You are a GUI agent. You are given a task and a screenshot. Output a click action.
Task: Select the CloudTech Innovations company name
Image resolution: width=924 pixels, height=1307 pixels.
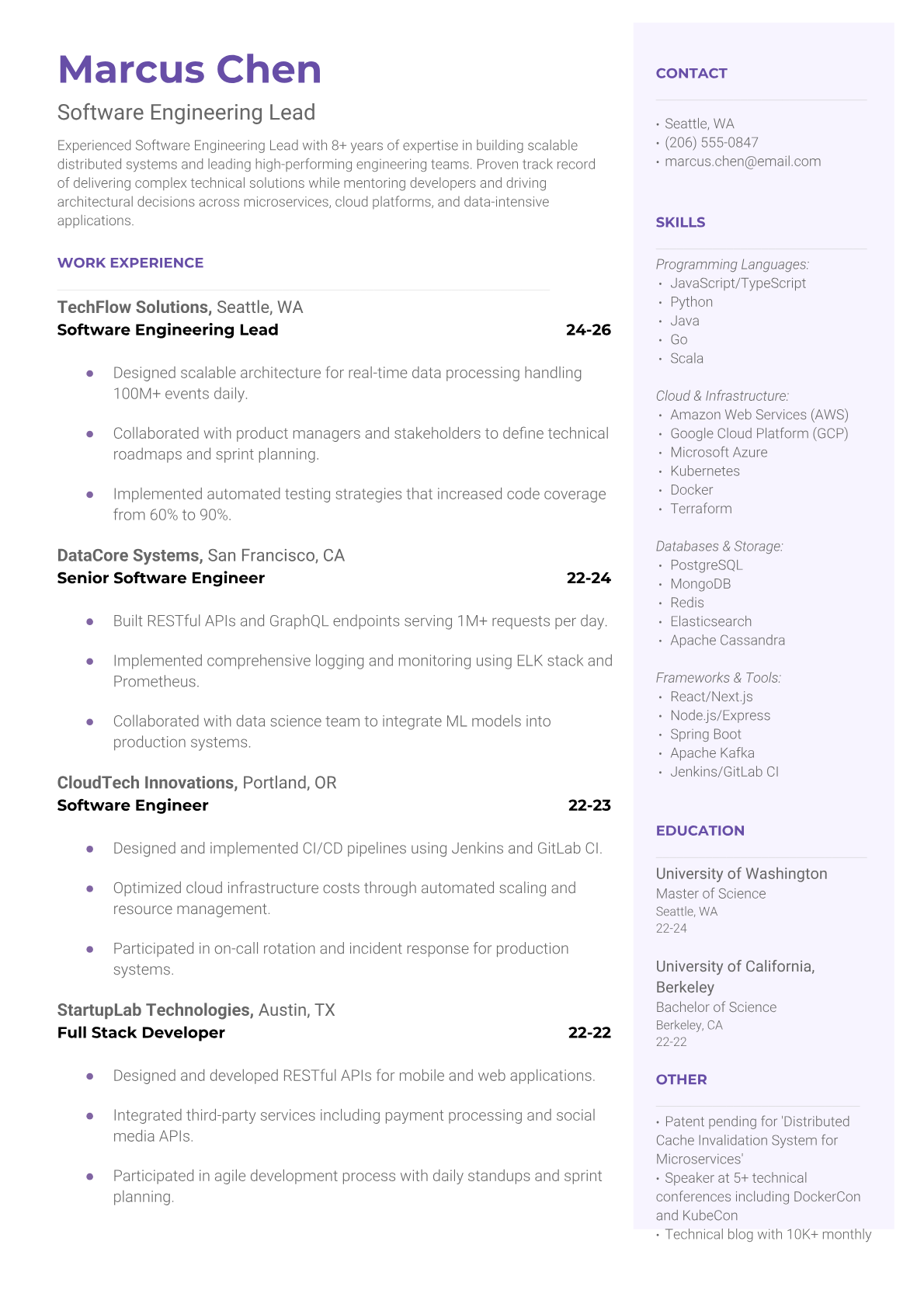click(146, 783)
